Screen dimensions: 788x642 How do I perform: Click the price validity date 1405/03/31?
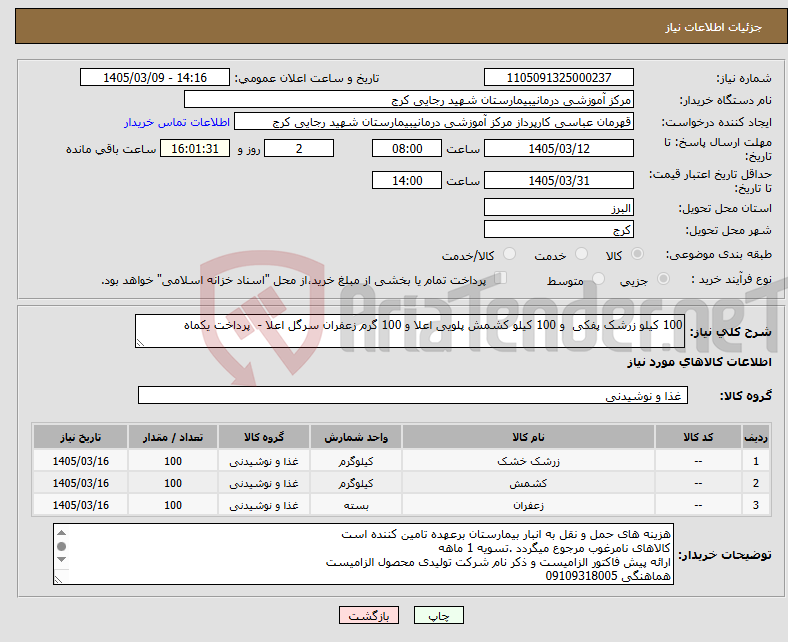point(558,180)
